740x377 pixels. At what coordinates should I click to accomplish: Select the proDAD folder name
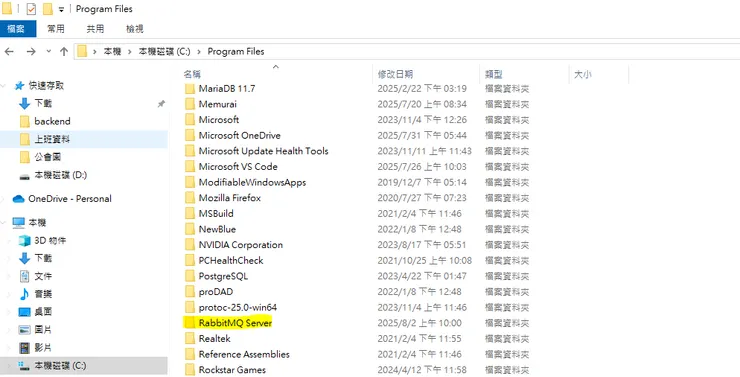216,292
